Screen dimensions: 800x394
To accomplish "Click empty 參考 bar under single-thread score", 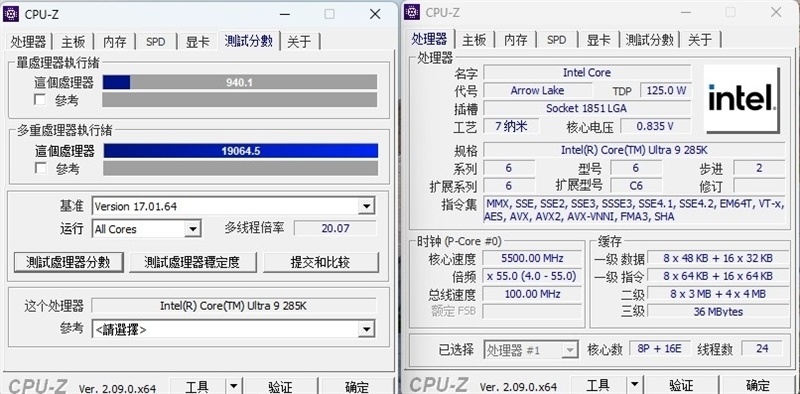I will pos(240,100).
